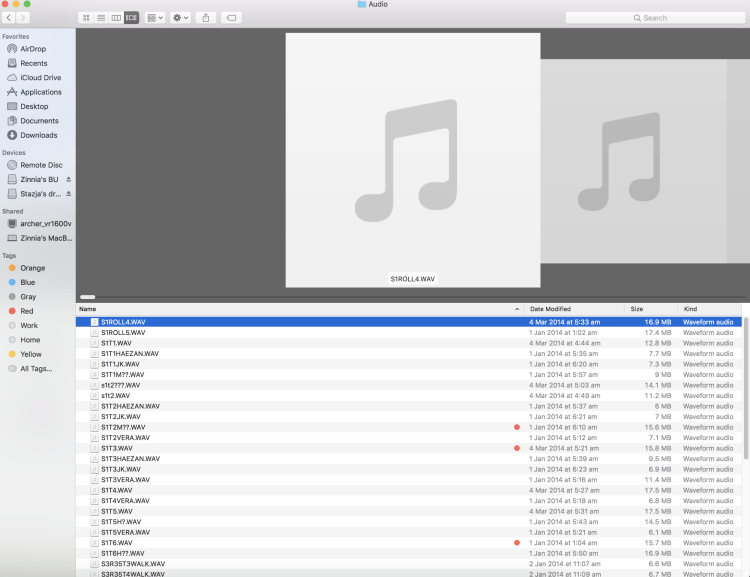This screenshot has height=577, width=750.
Task: Click the Share button icon
Action: point(206,18)
